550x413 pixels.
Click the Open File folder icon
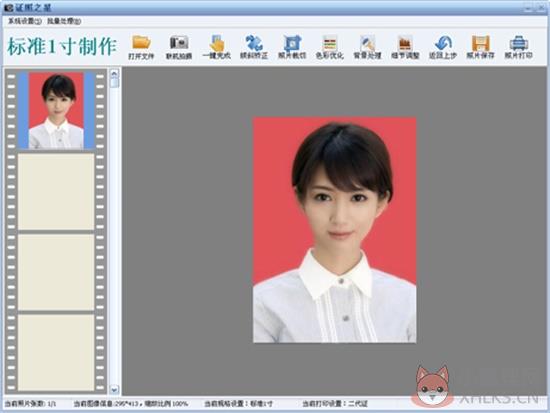pos(141,43)
